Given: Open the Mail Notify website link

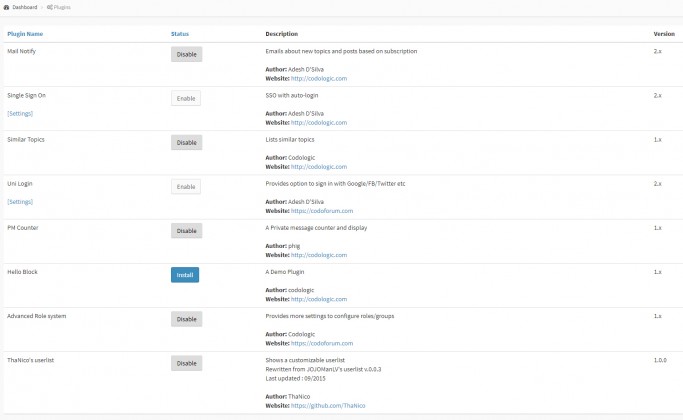Looking at the screenshot, I should tap(319, 78).
